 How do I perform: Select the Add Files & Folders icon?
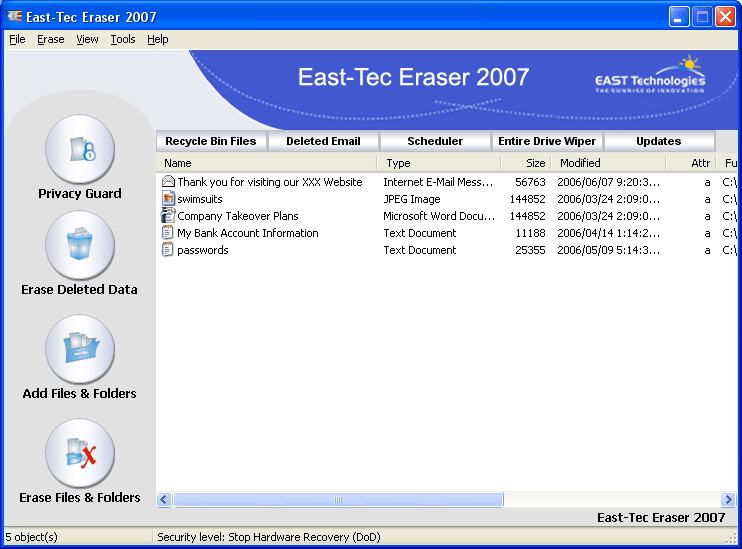pyautogui.click(x=80, y=349)
